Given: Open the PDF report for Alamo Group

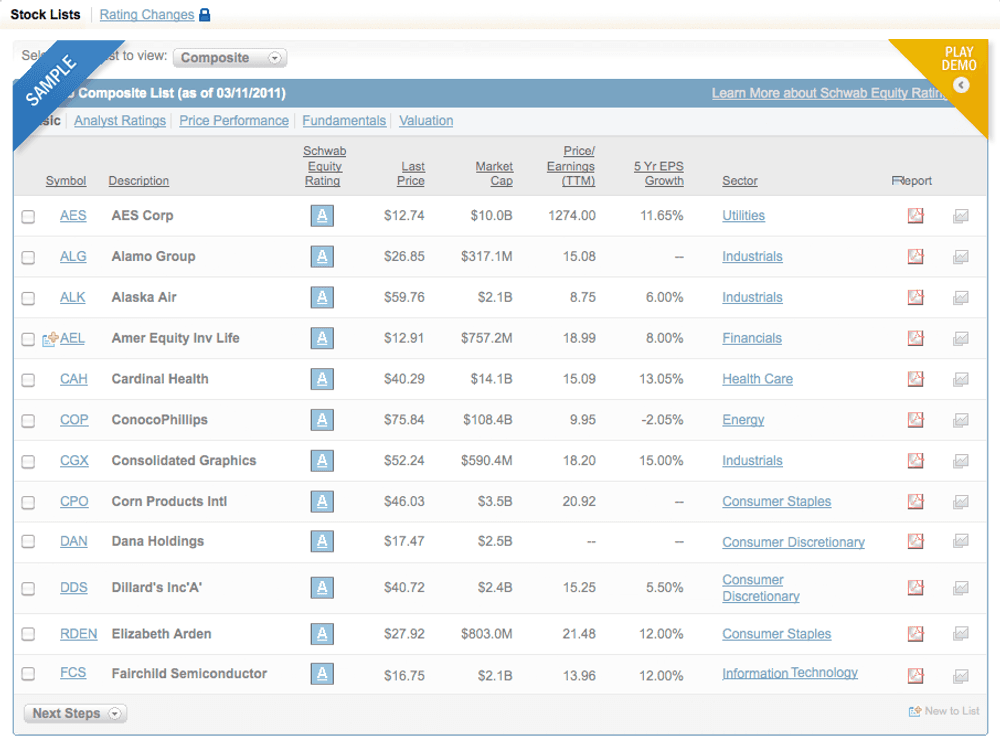Looking at the screenshot, I should click(915, 256).
